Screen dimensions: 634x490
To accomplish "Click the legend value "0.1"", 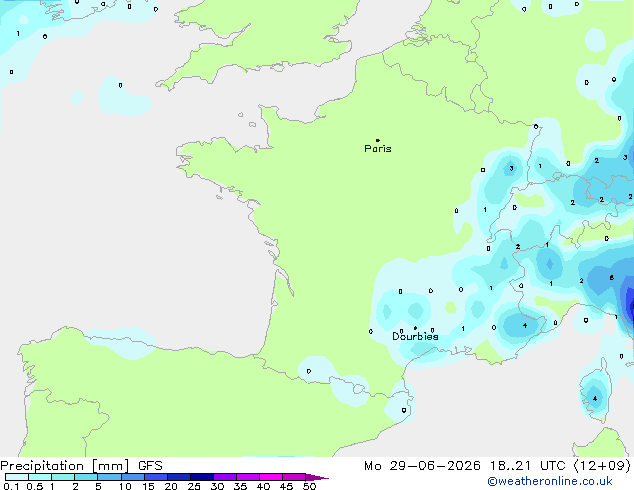I will [x=11, y=486].
